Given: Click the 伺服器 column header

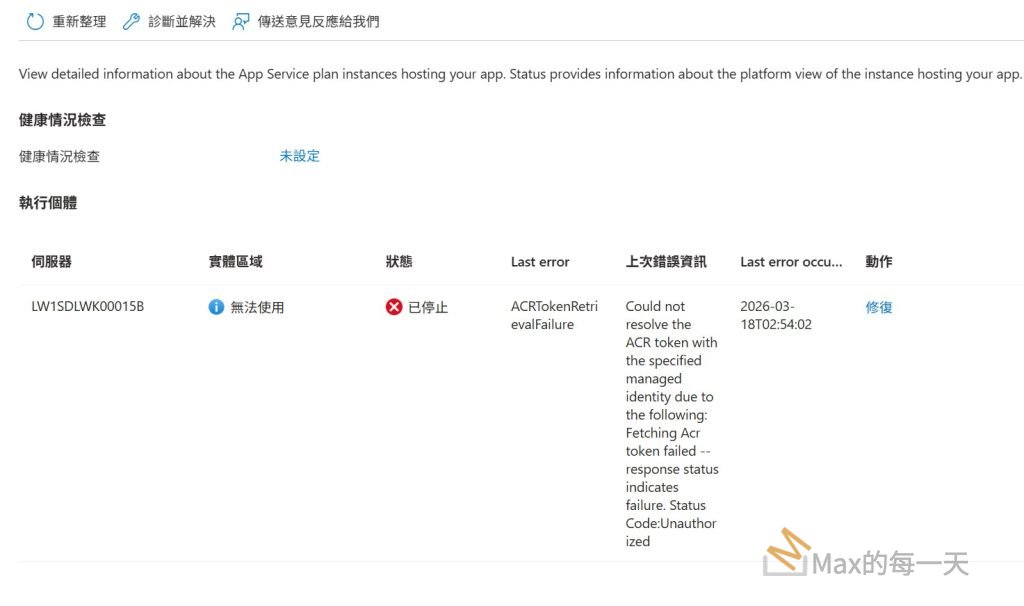Looking at the screenshot, I should (x=51, y=262).
